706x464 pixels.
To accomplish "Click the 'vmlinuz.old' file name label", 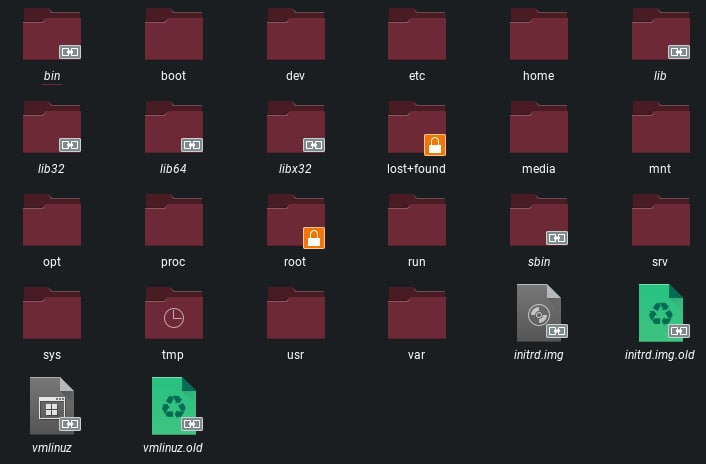I will [173, 448].
